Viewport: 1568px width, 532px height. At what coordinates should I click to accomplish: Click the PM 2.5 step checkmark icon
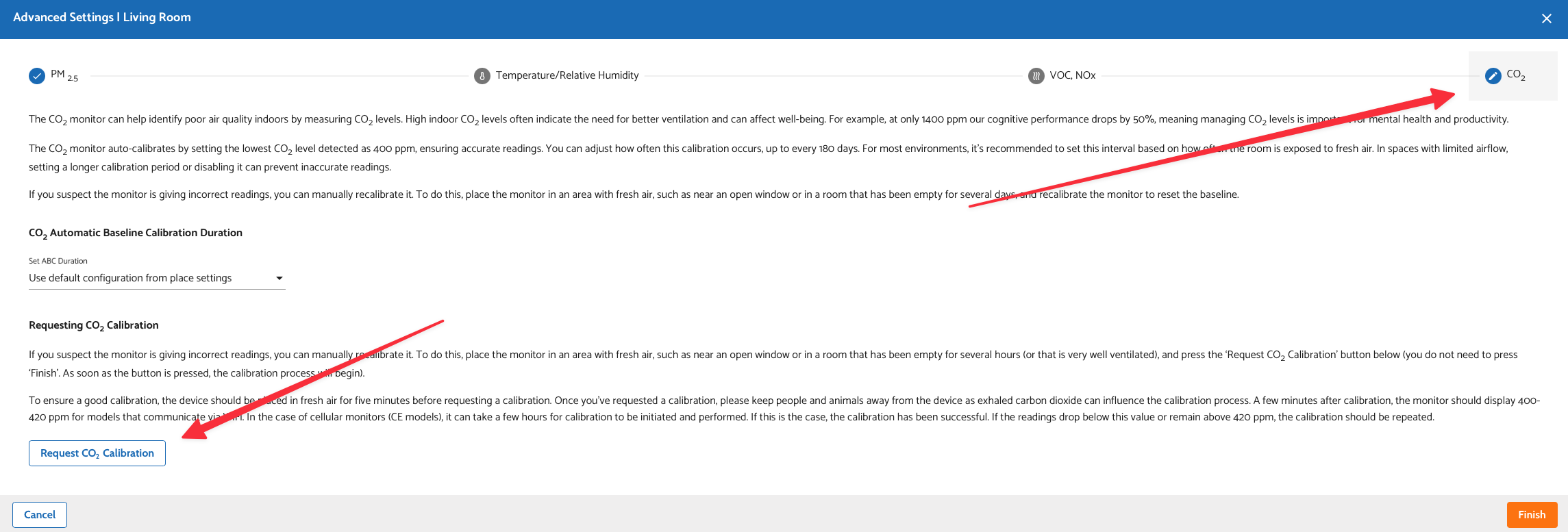coord(37,76)
